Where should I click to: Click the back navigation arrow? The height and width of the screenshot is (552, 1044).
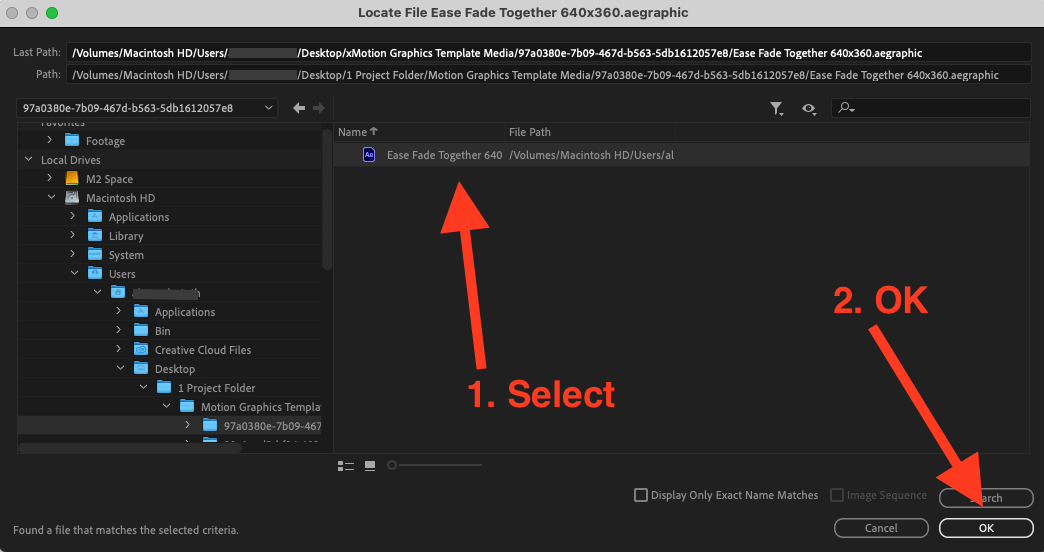coord(298,108)
